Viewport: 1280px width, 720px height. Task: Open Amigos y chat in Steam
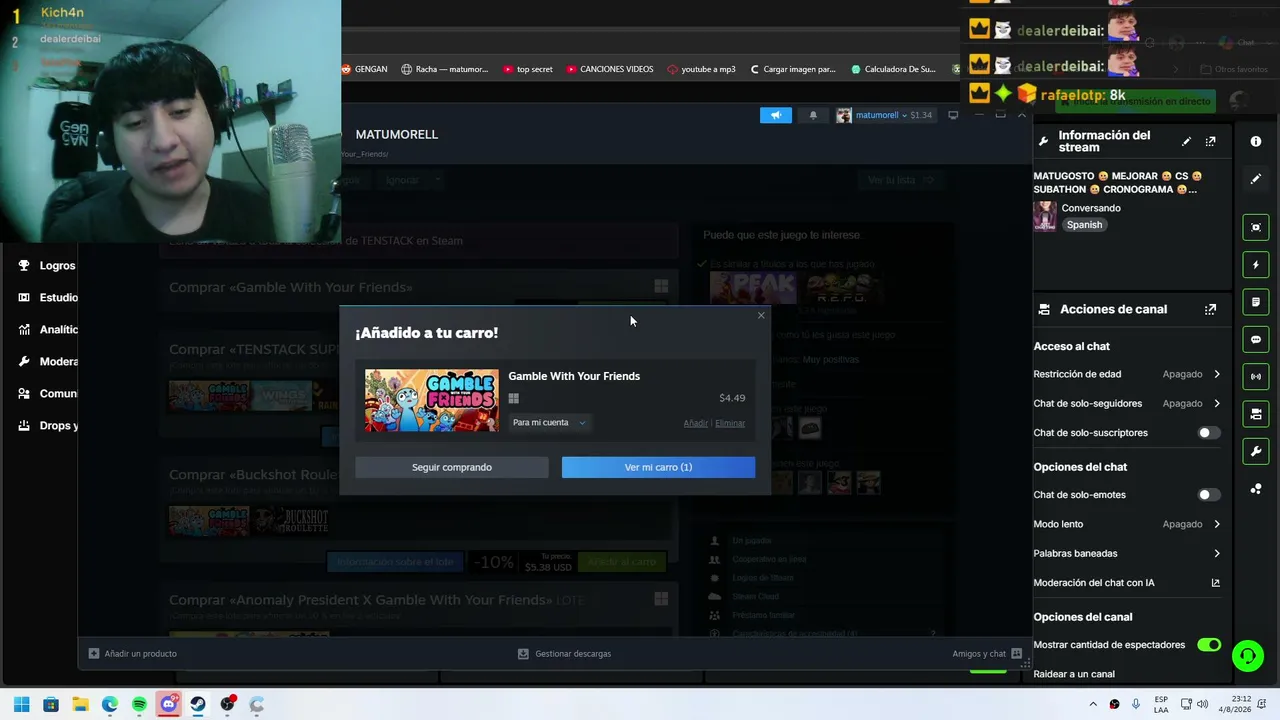(987, 654)
